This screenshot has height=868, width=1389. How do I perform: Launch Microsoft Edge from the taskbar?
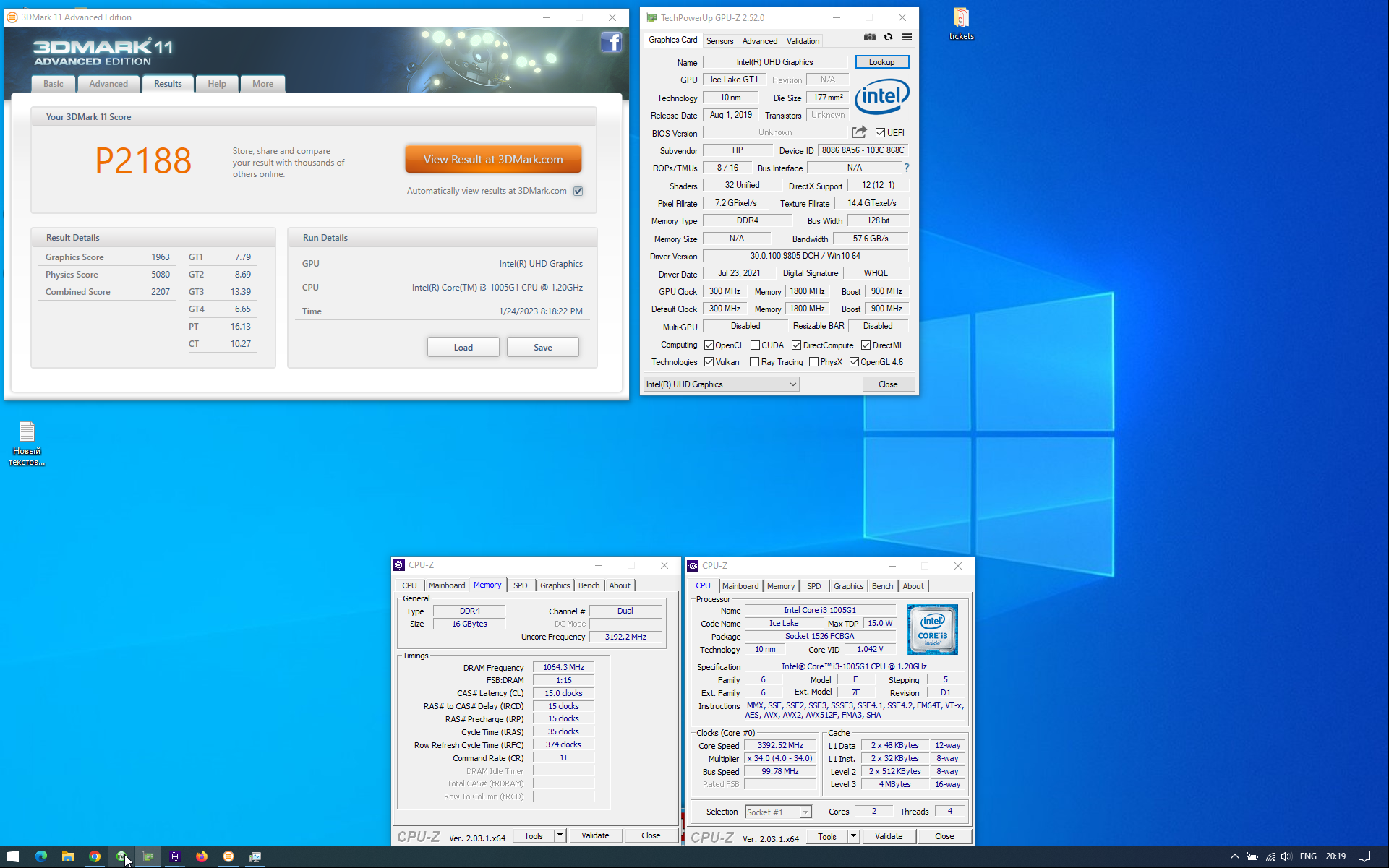point(41,856)
